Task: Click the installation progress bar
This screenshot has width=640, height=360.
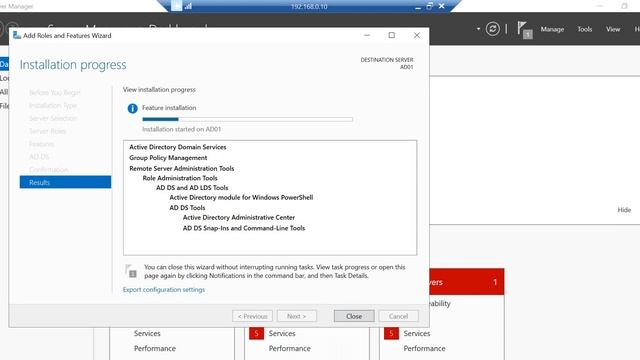Action: point(247,119)
